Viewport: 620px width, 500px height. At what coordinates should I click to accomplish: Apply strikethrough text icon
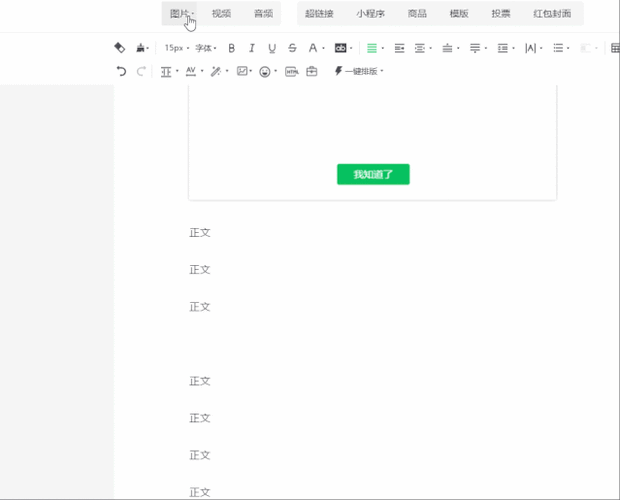click(292, 48)
